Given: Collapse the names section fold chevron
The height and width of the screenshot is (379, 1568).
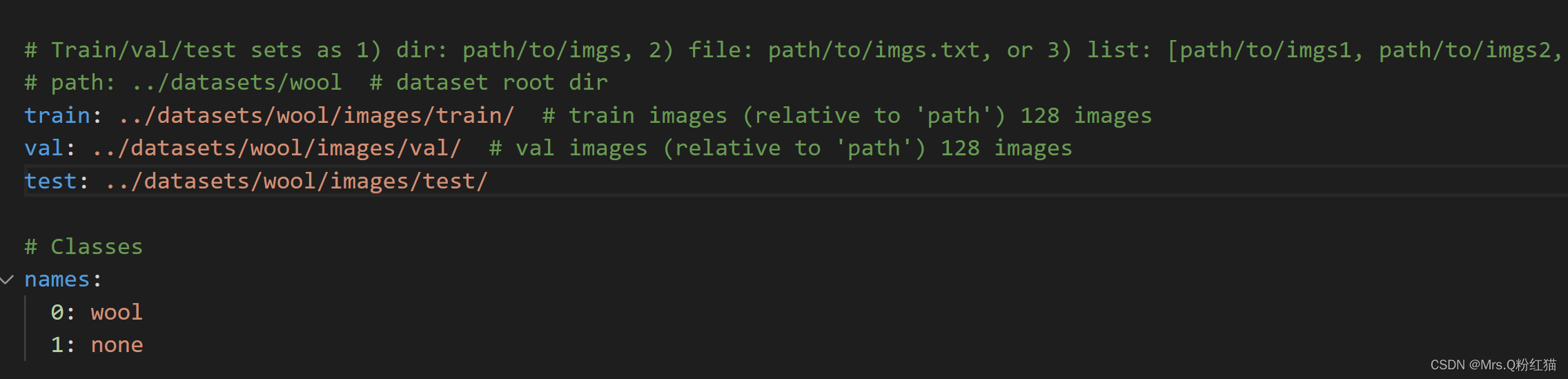Looking at the screenshot, I should pyautogui.click(x=8, y=280).
